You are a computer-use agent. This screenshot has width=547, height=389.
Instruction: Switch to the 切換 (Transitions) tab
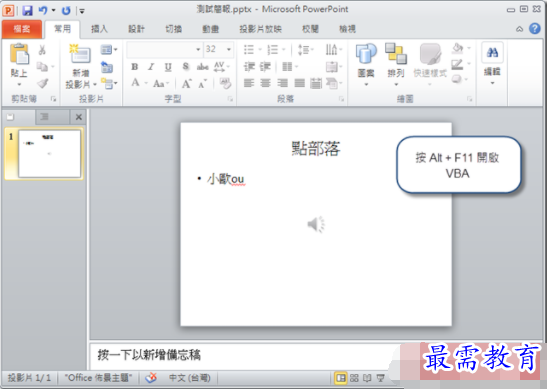click(x=173, y=29)
